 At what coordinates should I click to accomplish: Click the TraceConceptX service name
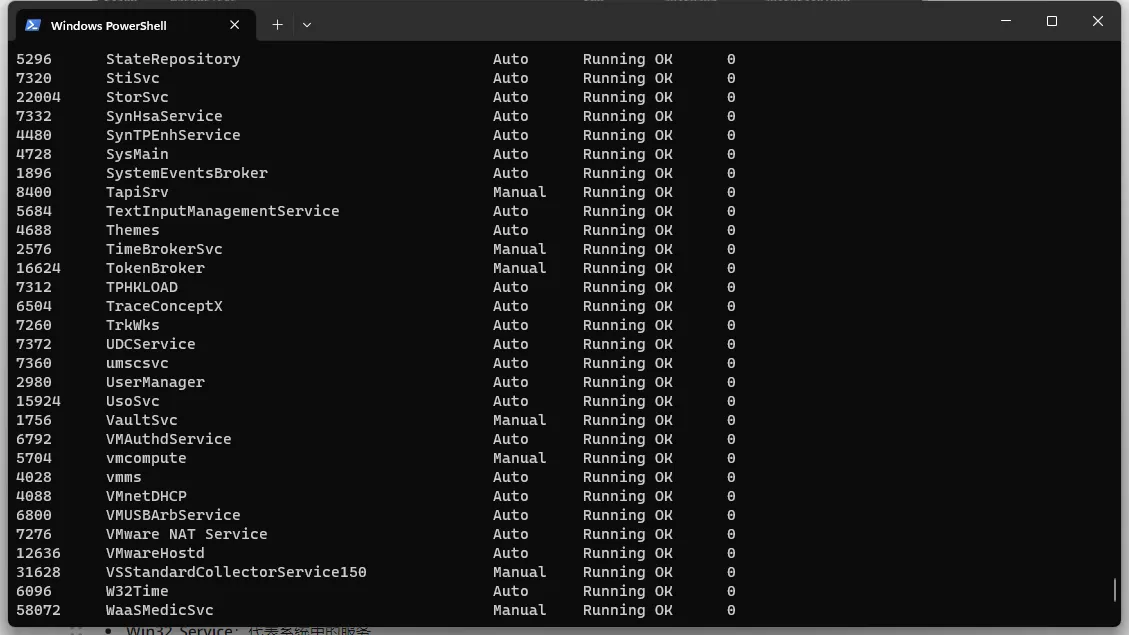tap(164, 306)
